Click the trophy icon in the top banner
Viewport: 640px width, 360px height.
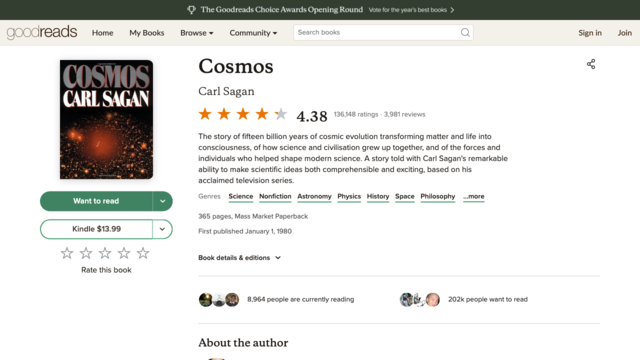click(191, 10)
